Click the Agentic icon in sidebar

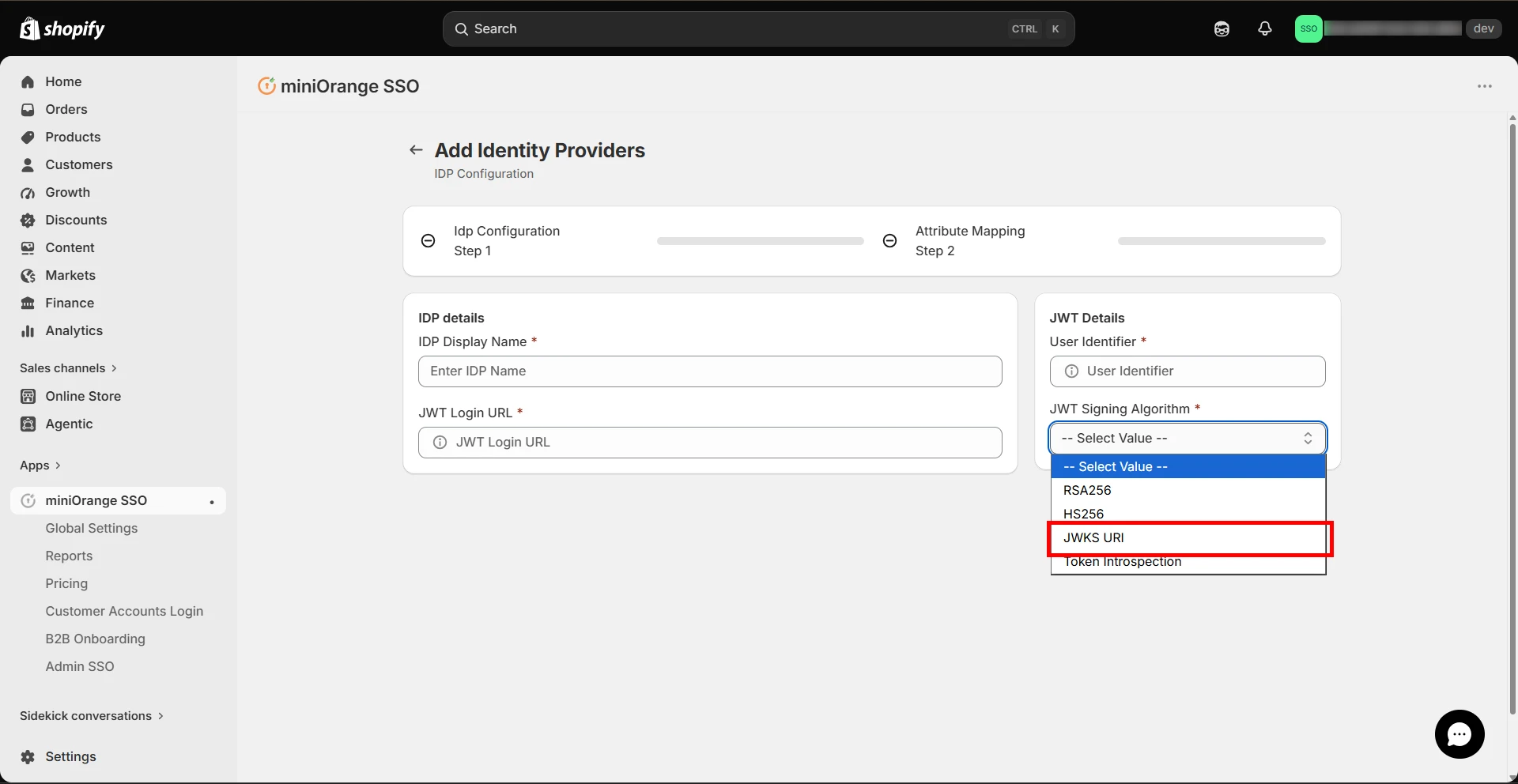pos(28,424)
